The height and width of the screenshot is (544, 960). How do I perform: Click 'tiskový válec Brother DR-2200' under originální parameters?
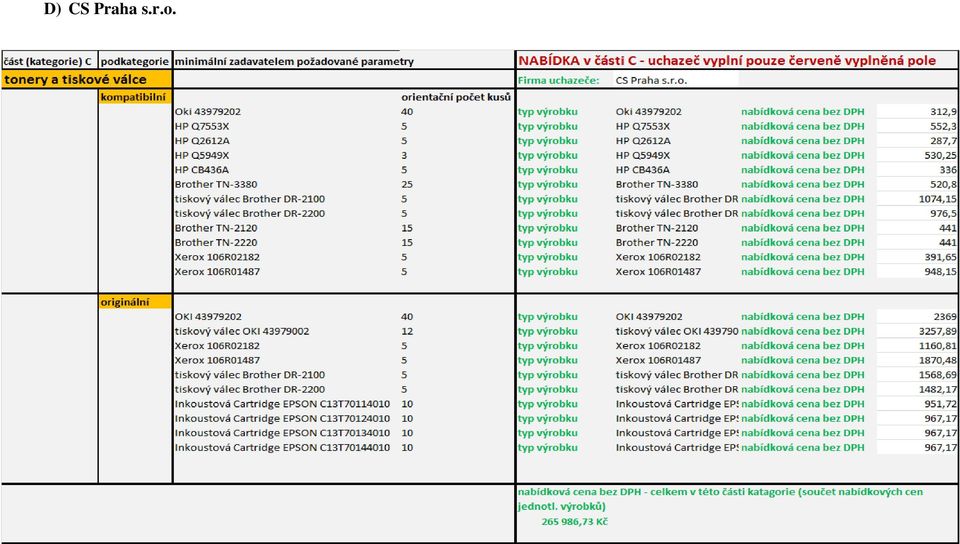(x=250, y=389)
